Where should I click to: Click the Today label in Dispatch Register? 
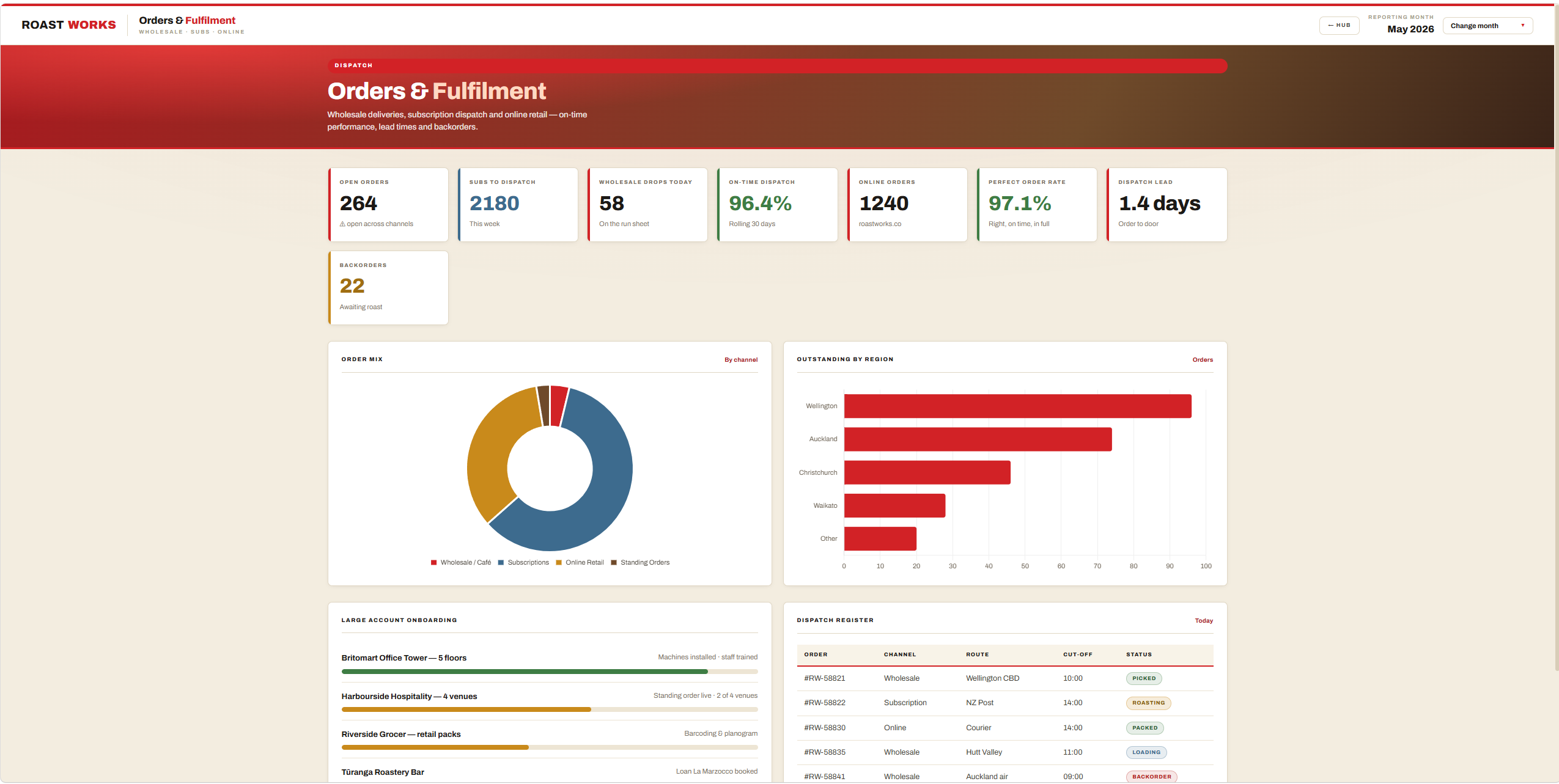tap(1204, 621)
